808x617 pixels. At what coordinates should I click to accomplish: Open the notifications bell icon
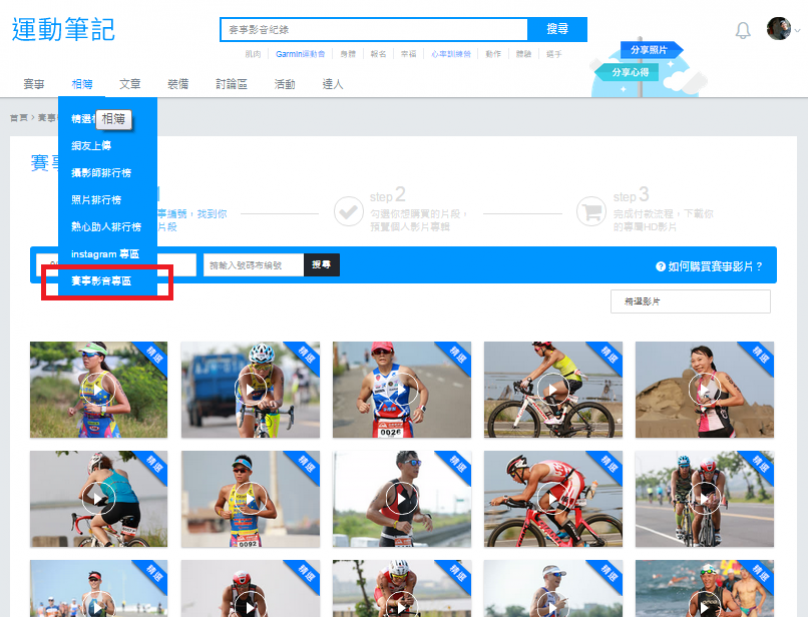pos(743,30)
